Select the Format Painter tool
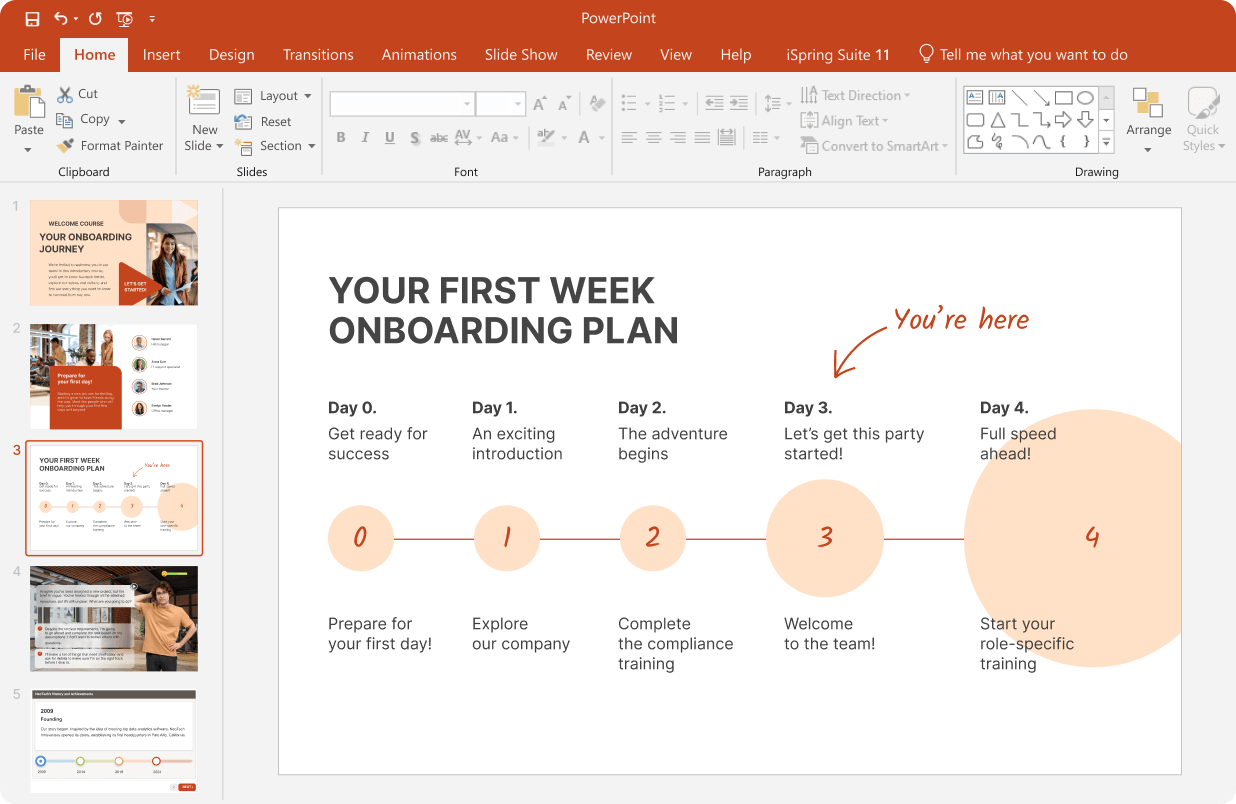Image resolution: width=1236 pixels, height=804 pixels. (110, 146)
